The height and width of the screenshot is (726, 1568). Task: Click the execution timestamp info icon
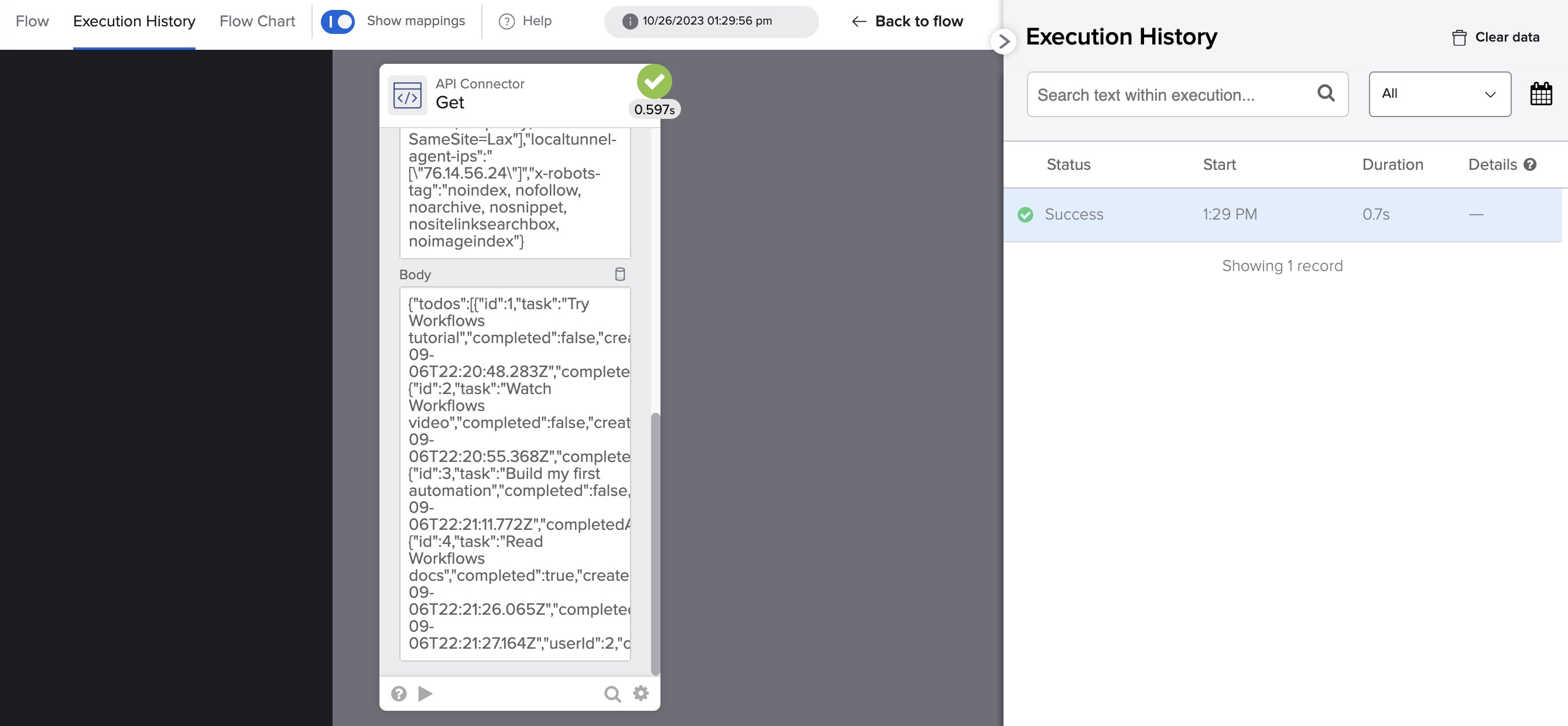point(629,21)
